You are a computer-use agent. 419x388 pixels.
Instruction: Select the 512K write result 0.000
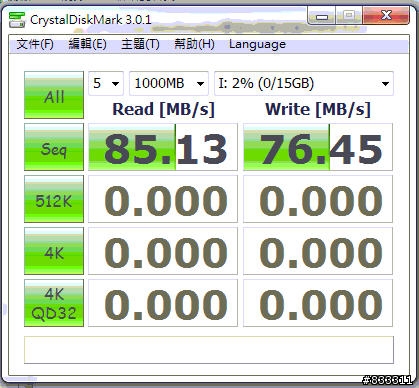click(x=318, y=199)
